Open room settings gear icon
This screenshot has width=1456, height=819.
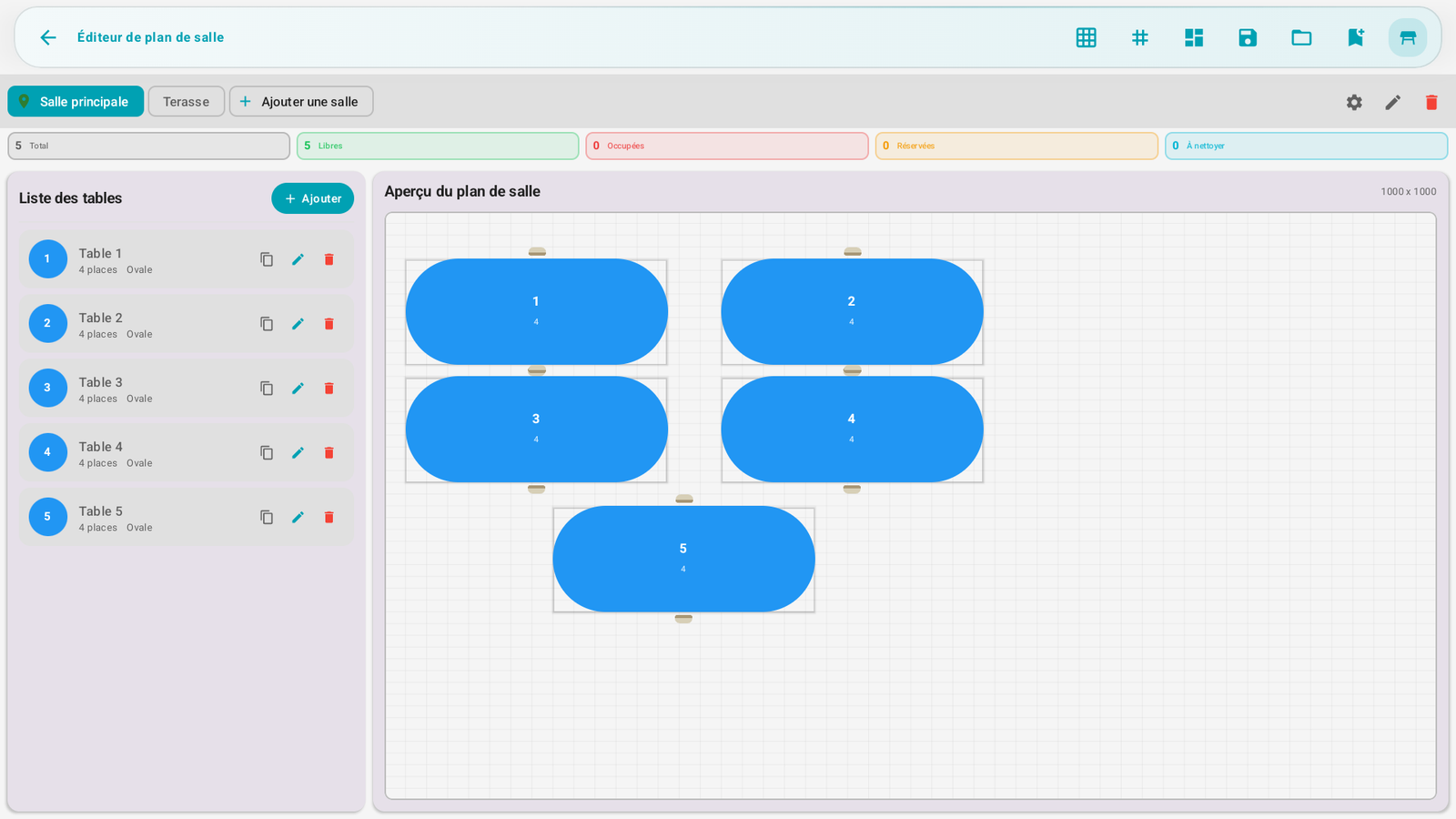point(1354,102)
